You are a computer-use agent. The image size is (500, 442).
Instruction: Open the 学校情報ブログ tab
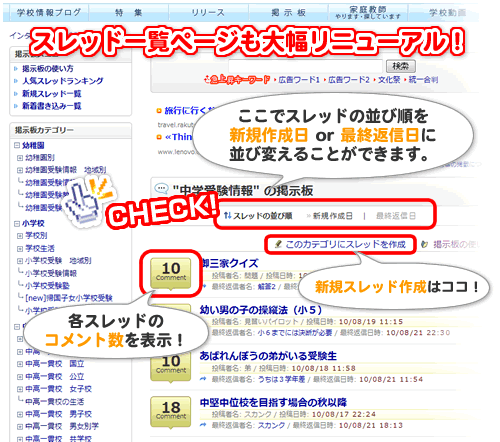tap(49, 13)
